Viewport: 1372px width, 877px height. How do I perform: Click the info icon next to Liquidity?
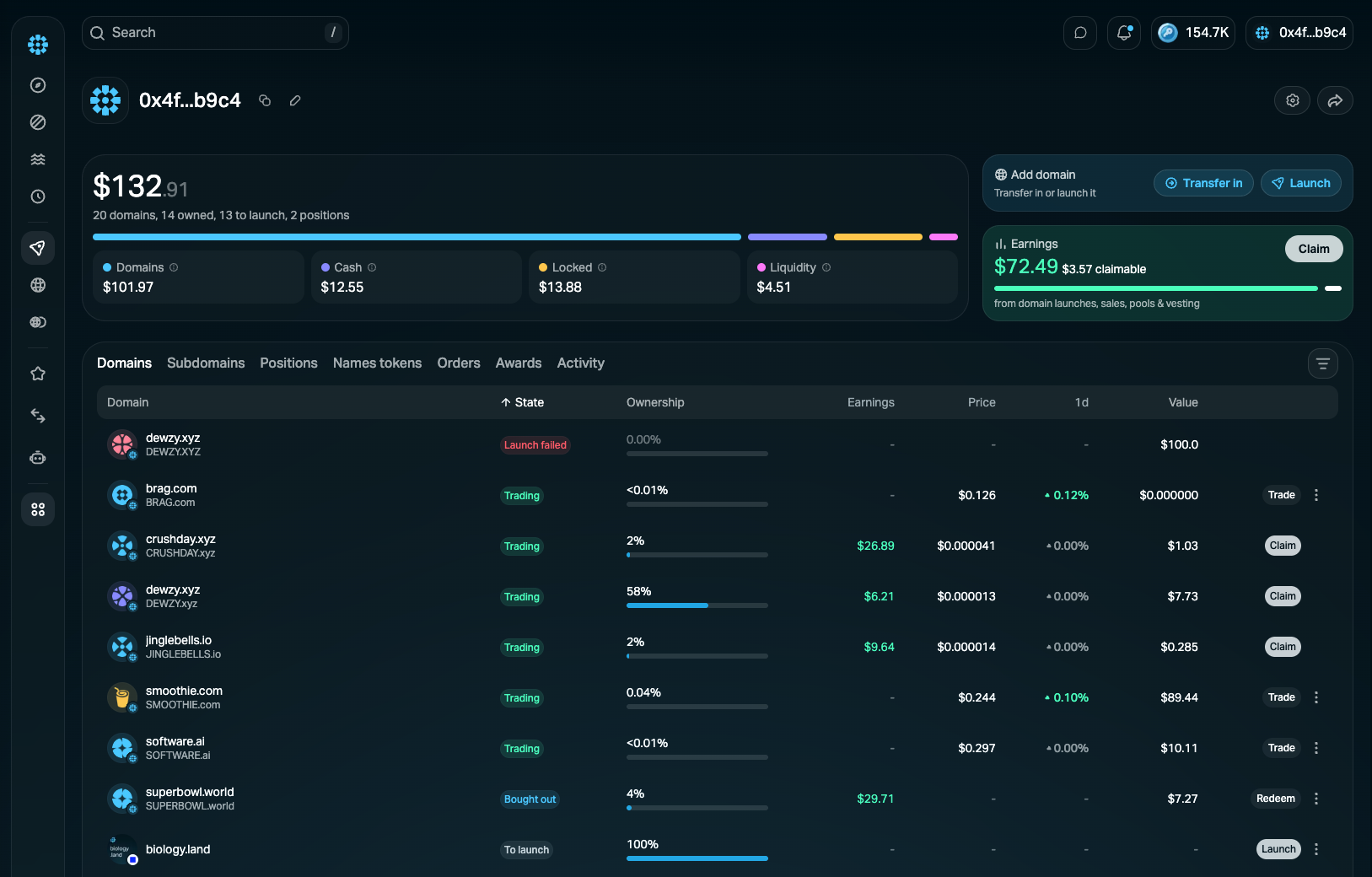coord(826,267)
